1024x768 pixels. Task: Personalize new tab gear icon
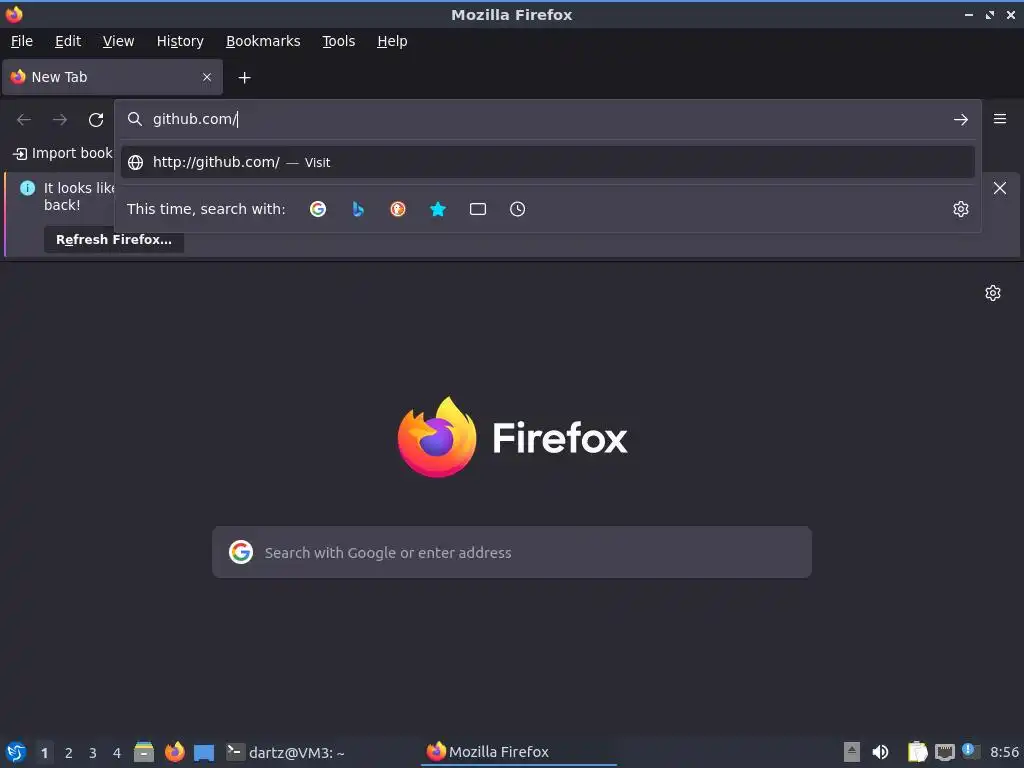[993, 293]
